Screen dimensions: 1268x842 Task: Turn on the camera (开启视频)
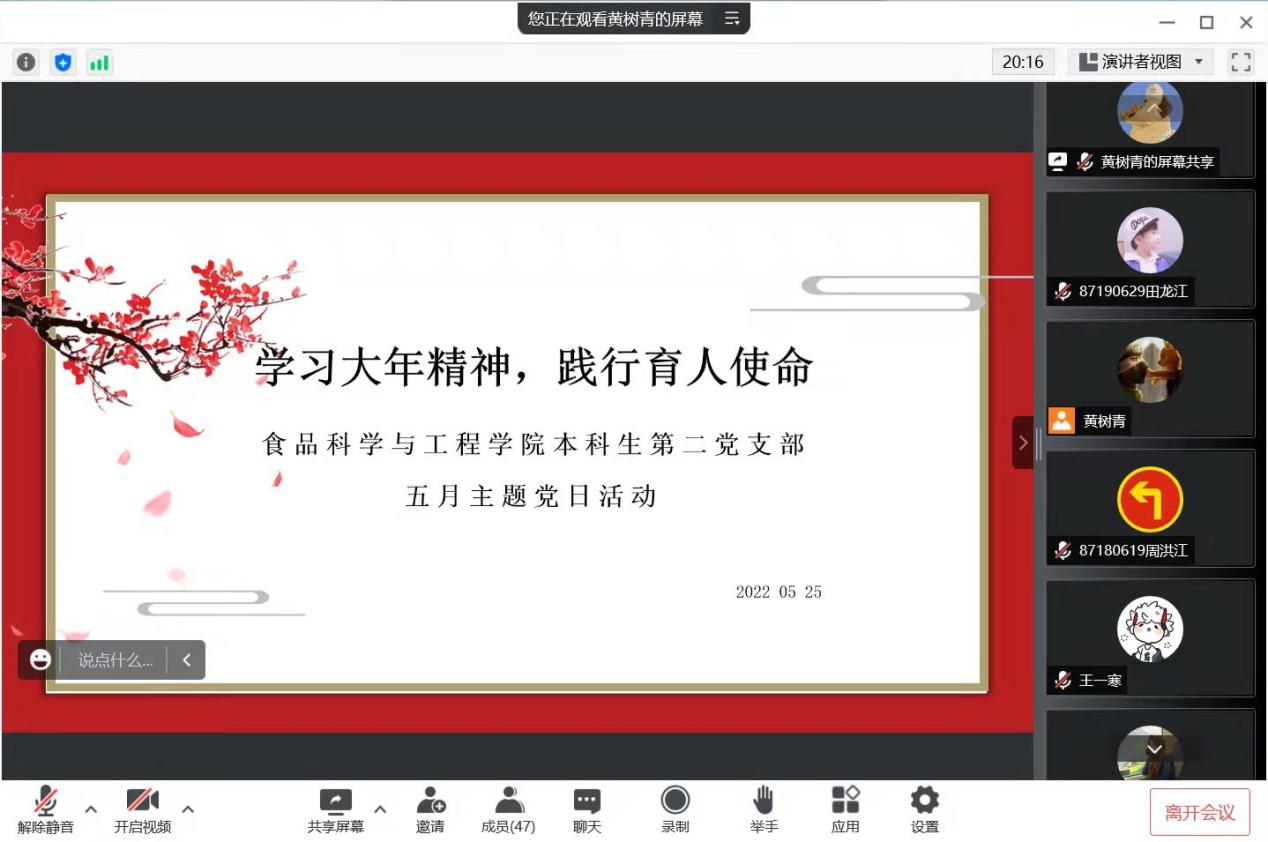point(142,809)
